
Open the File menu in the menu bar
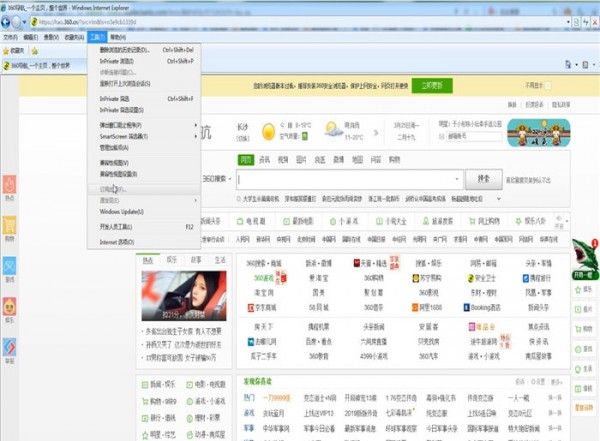tap(10, 37)
